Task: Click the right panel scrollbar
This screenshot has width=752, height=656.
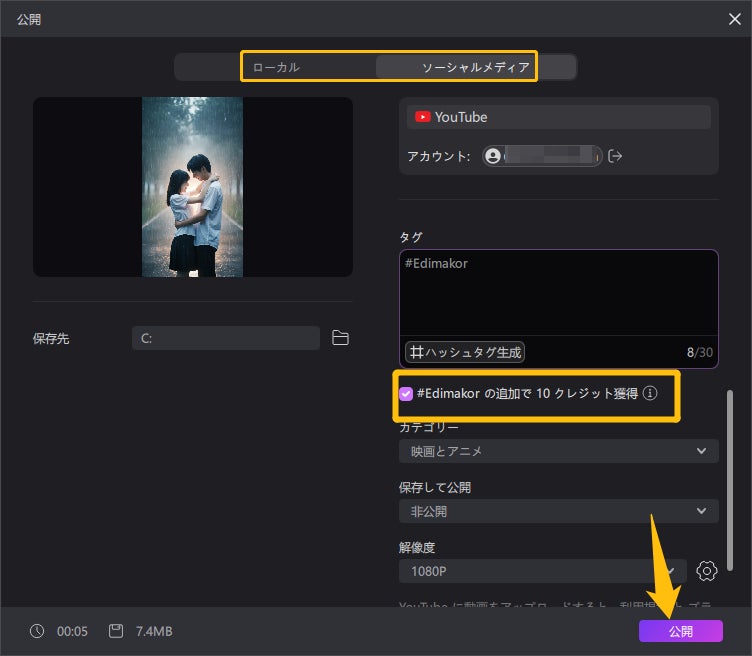Action: coord(729,480)
